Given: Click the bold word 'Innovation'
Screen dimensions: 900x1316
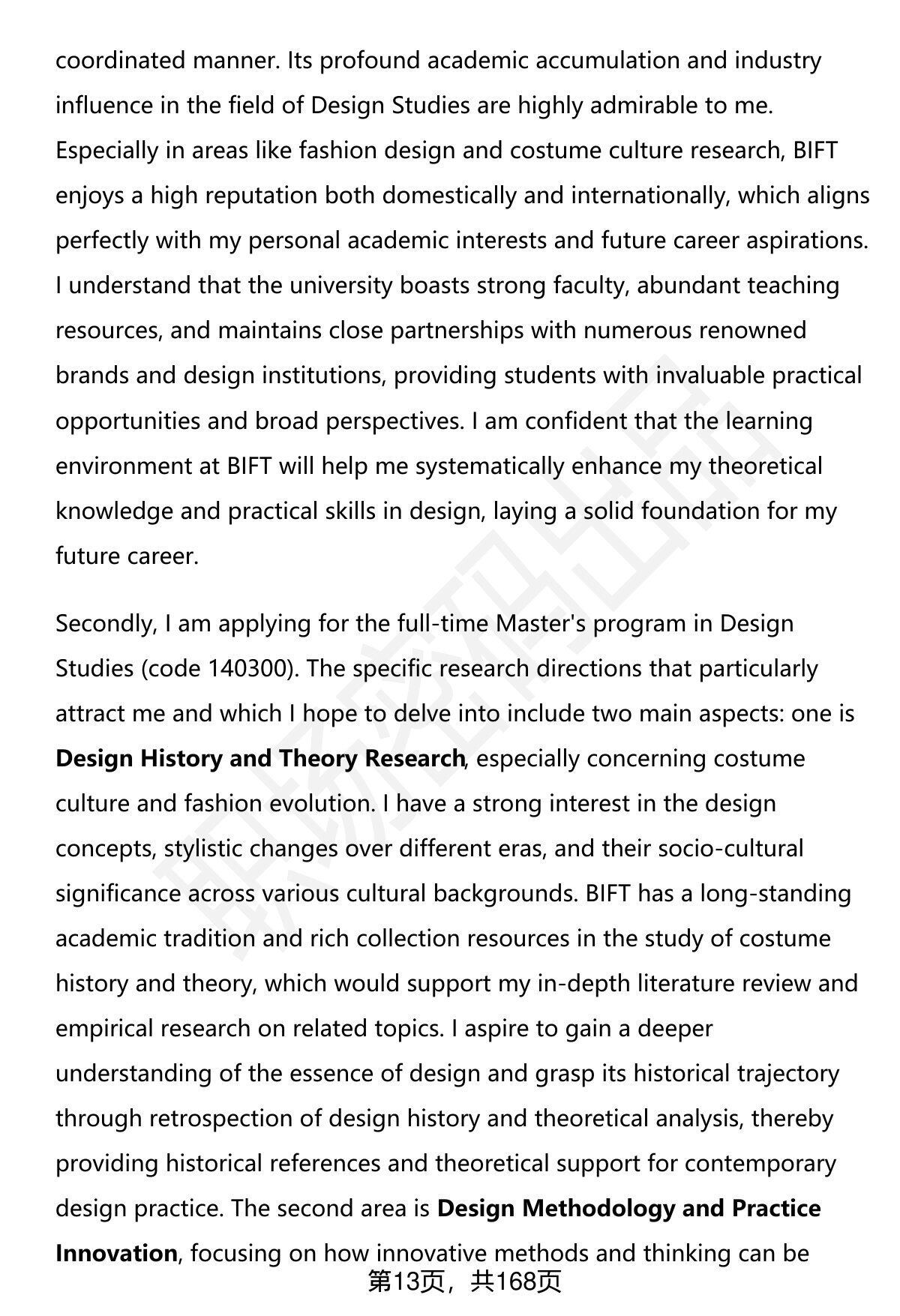Looking at the screenshot, I should (116, 1253).
